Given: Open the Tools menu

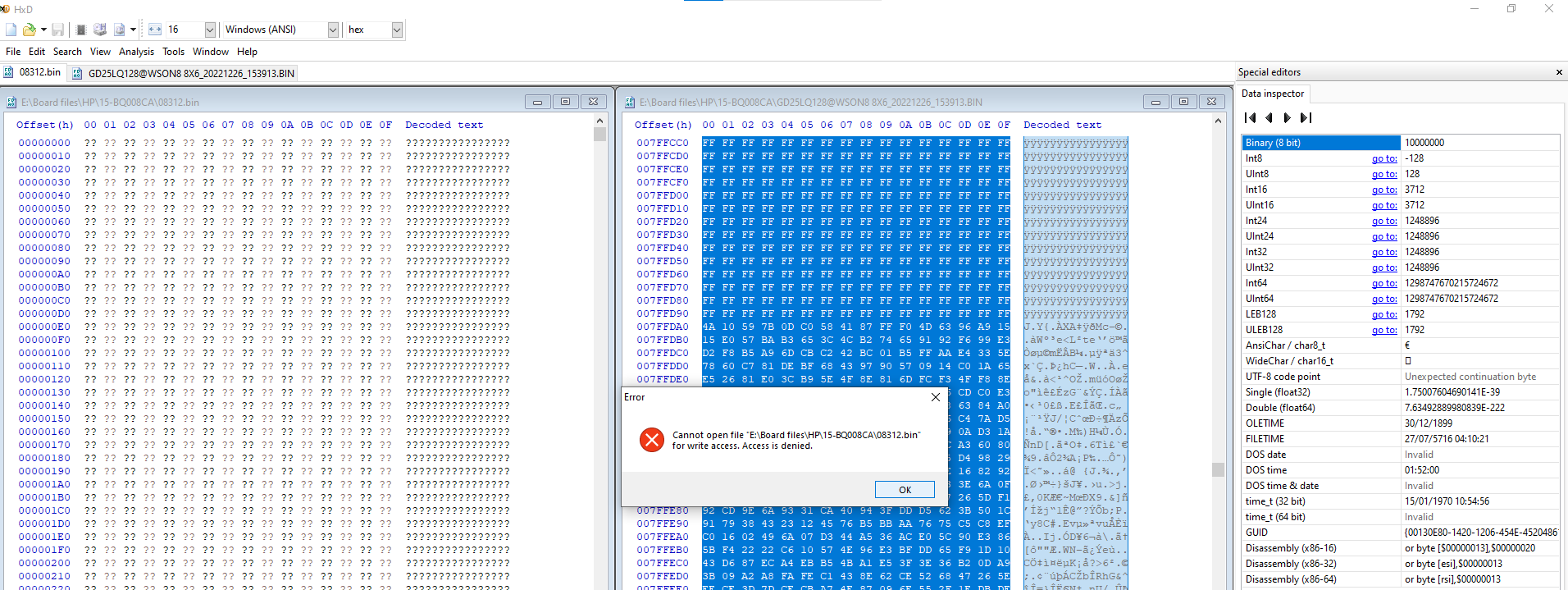Looking at the screenshot, I should (173, 52).
